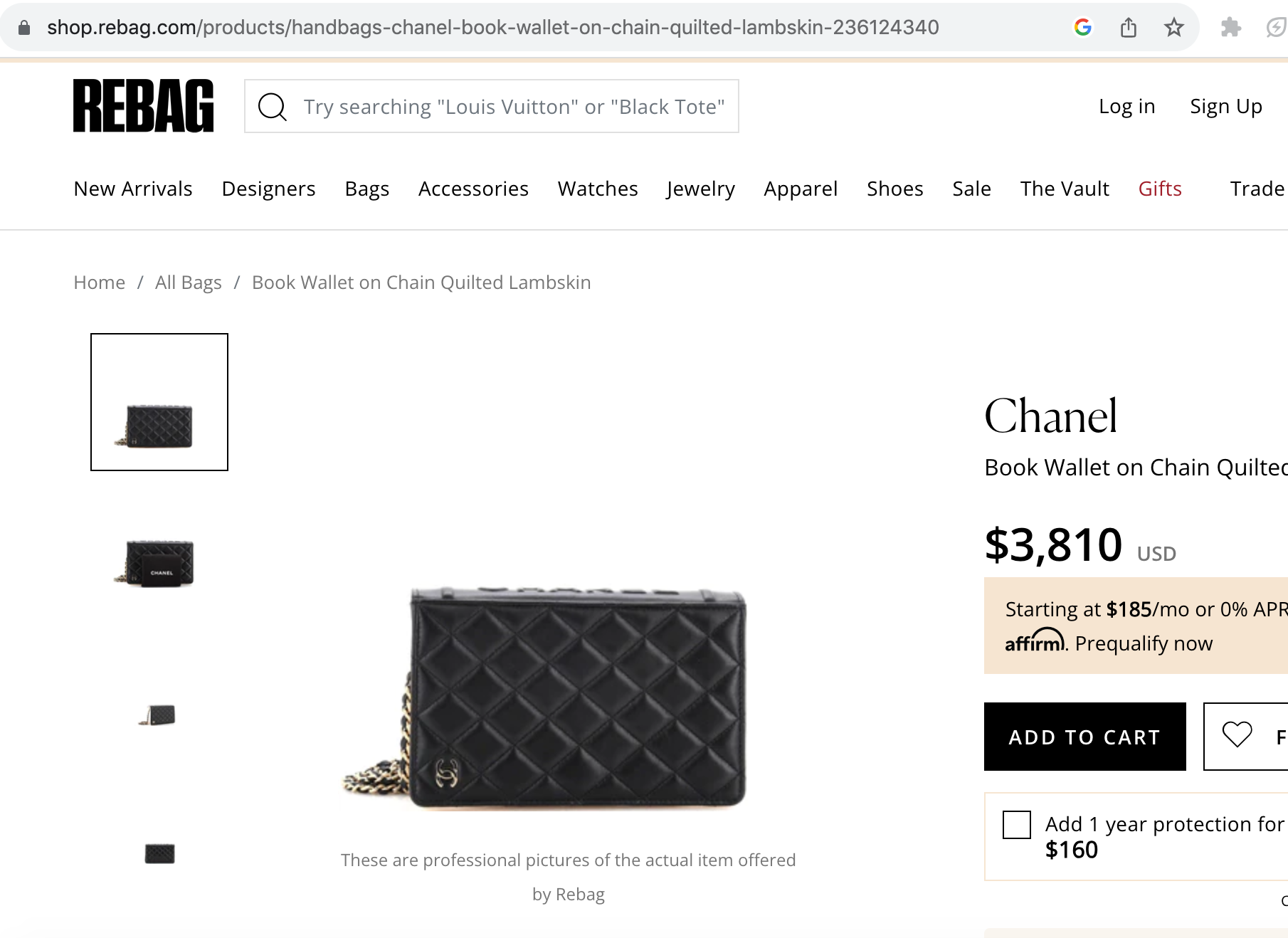This screenshot has width=1288, height=938.
Task: Select the first selected bag thumbnail
Action: coord(159,402)
